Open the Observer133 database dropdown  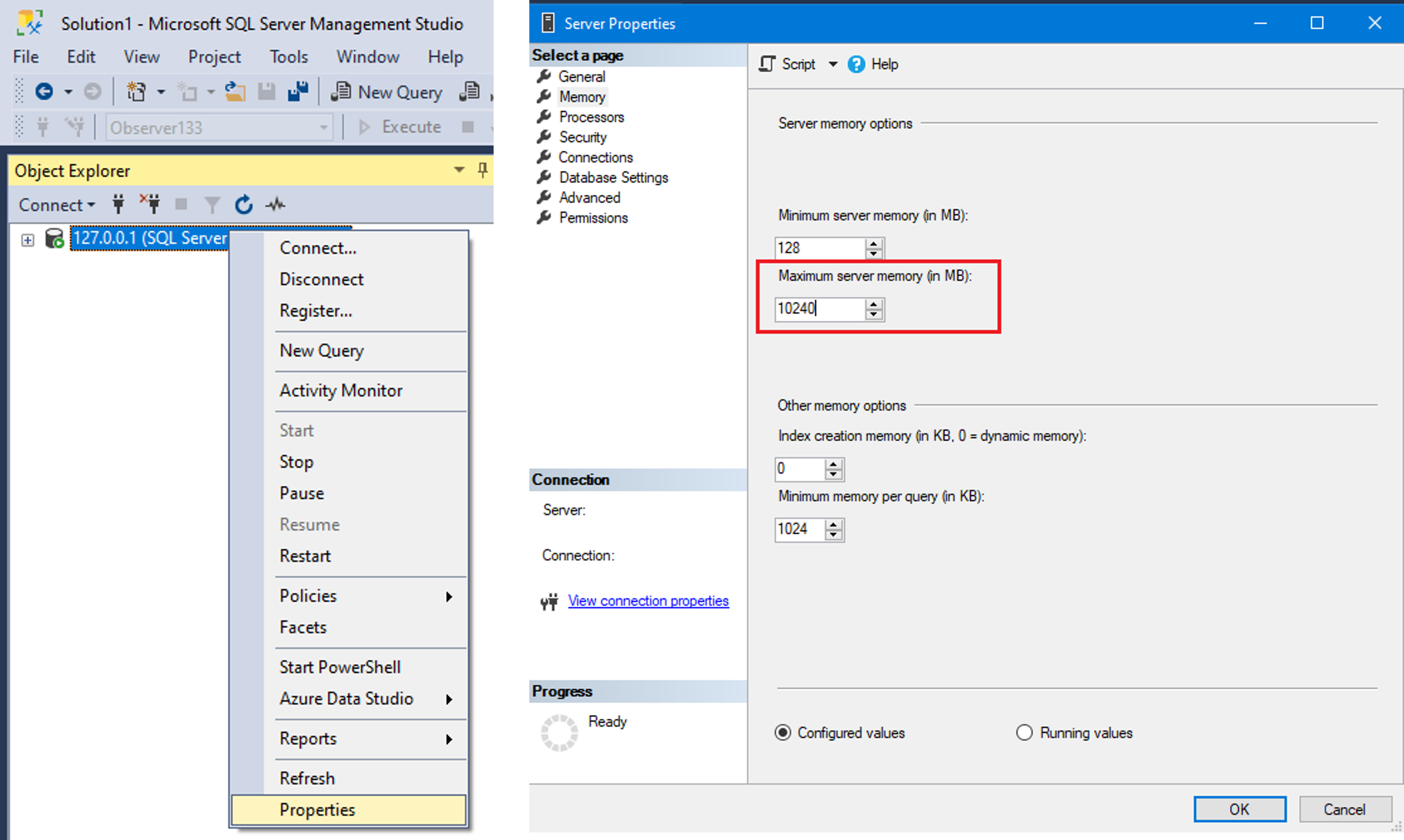pos(324,127)
